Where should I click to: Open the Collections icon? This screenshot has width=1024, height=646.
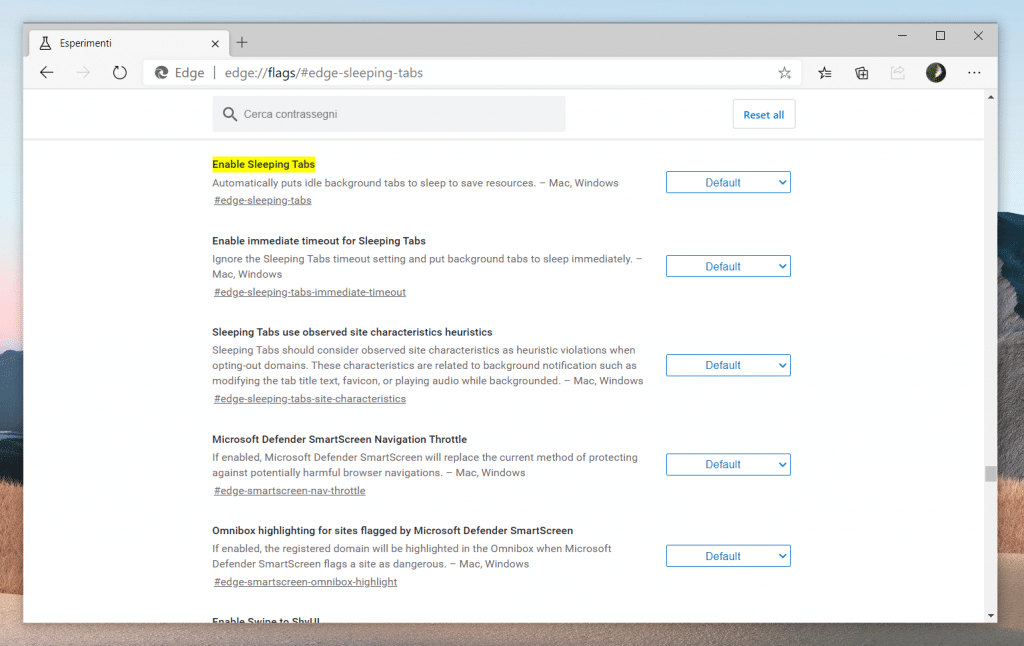coord(861,73)
